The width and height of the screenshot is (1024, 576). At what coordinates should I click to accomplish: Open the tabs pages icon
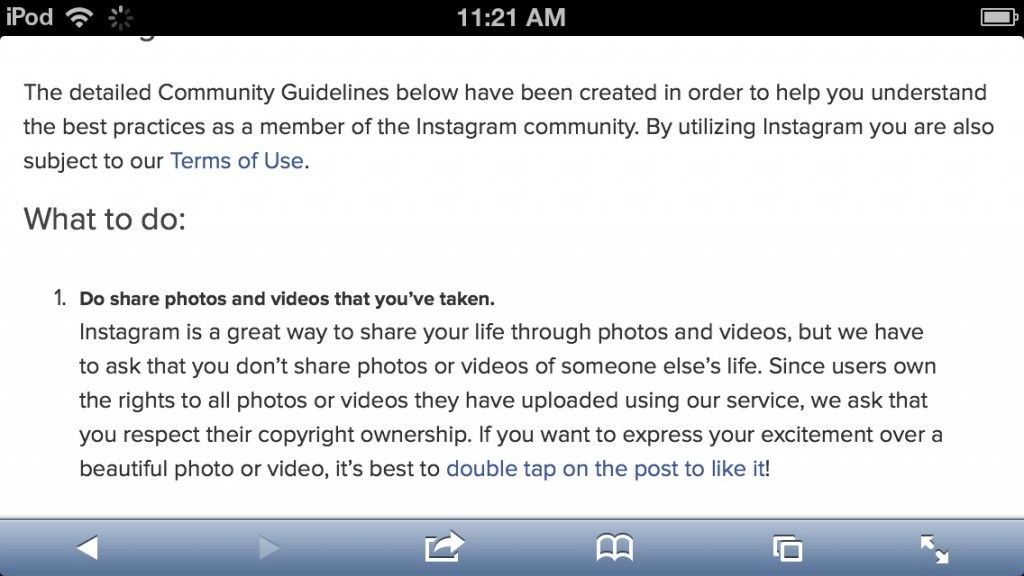[787, 548]
